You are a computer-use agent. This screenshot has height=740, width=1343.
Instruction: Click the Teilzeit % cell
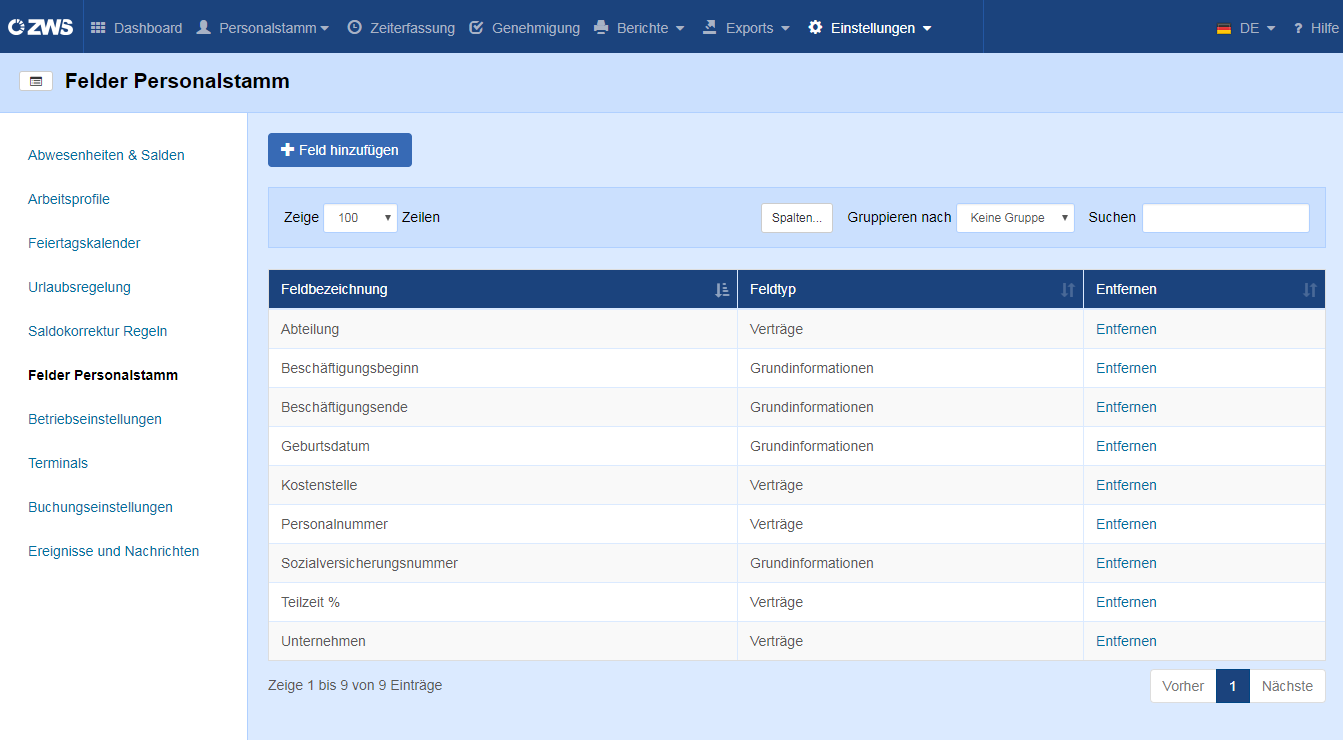click(503, 602)
